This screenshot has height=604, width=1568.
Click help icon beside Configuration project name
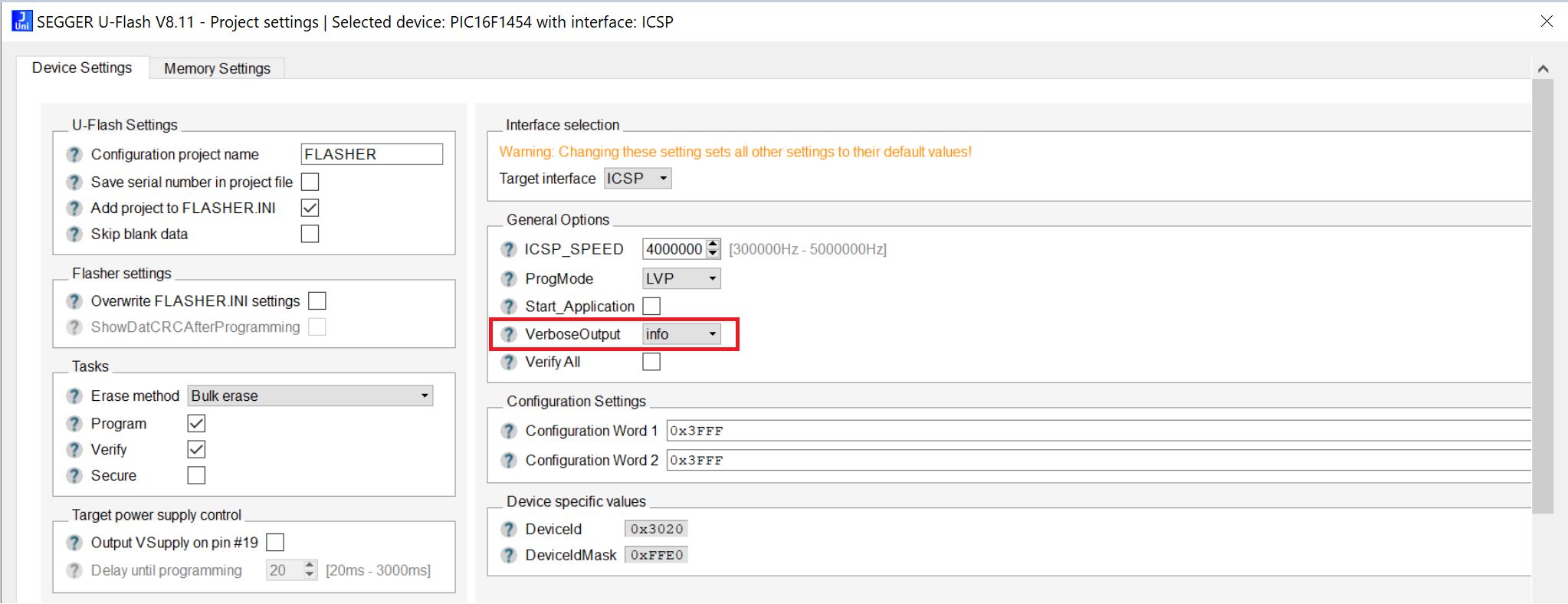(74, 155)
